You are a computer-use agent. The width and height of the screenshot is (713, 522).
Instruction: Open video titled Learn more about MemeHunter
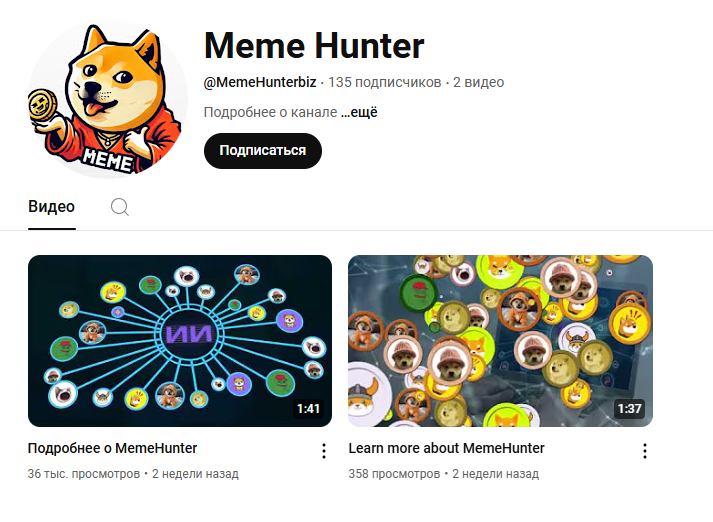tap(447, 448)
